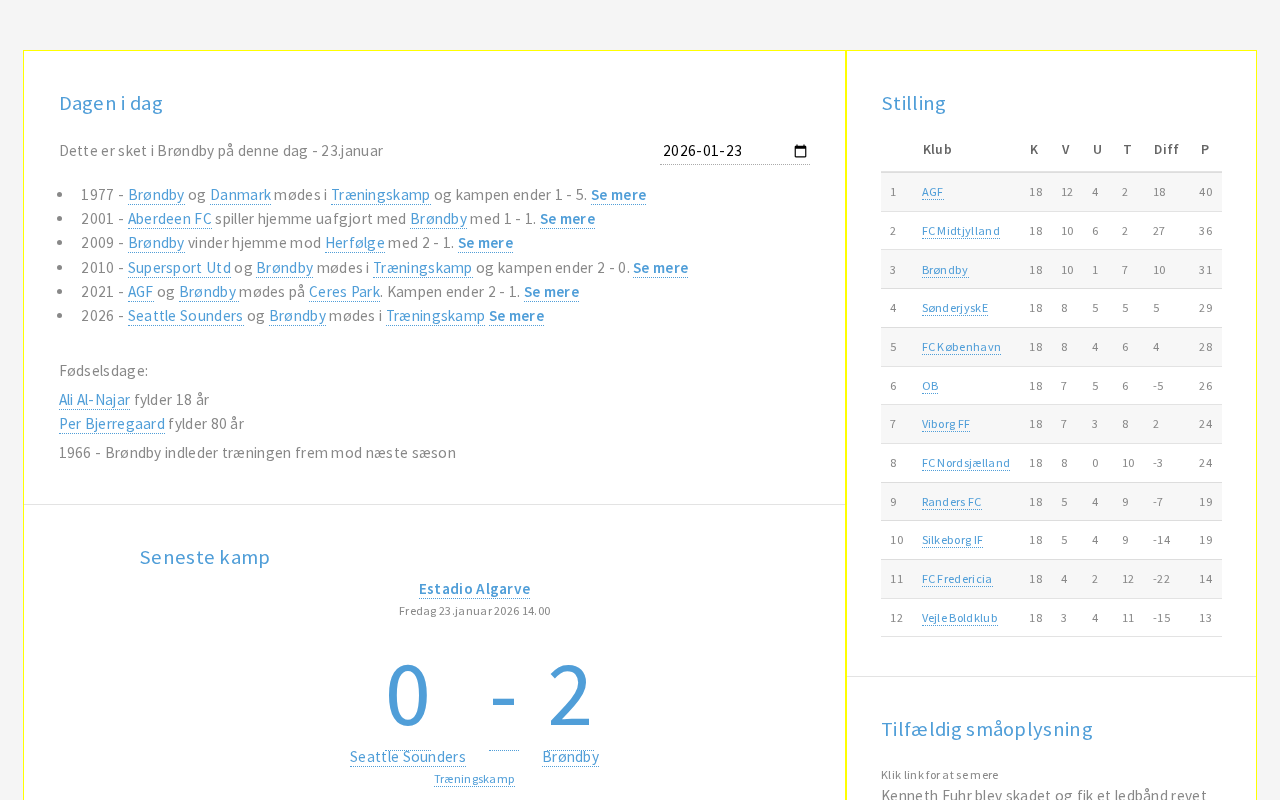Click the 'Stilling' heading
Screen dimensions: 1280x800
(x=913, y=103)
